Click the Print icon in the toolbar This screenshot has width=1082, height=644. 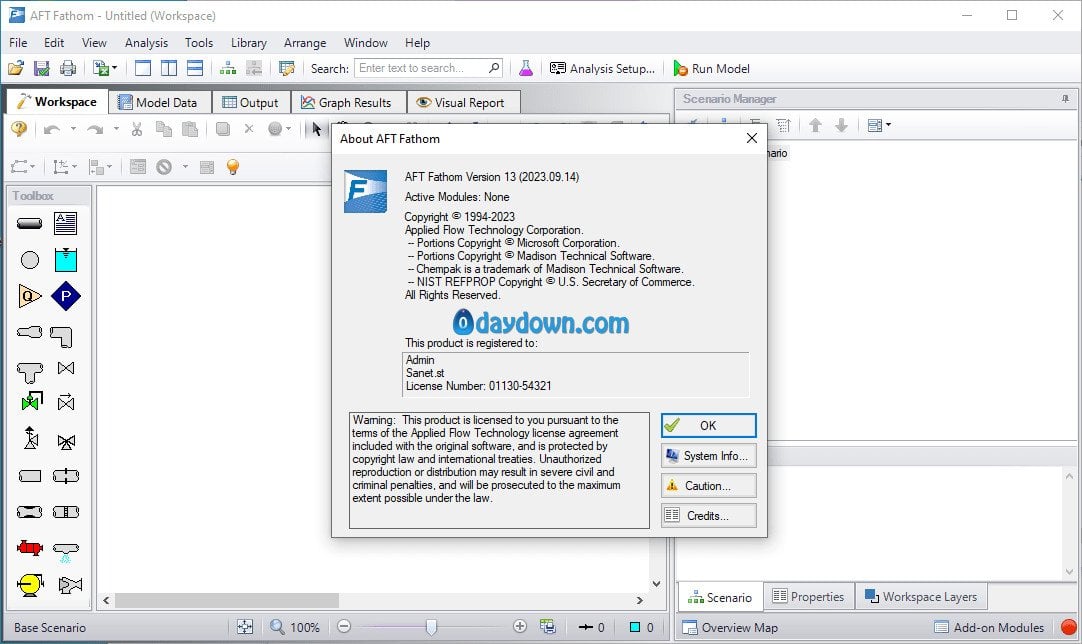tap(68, 68)
